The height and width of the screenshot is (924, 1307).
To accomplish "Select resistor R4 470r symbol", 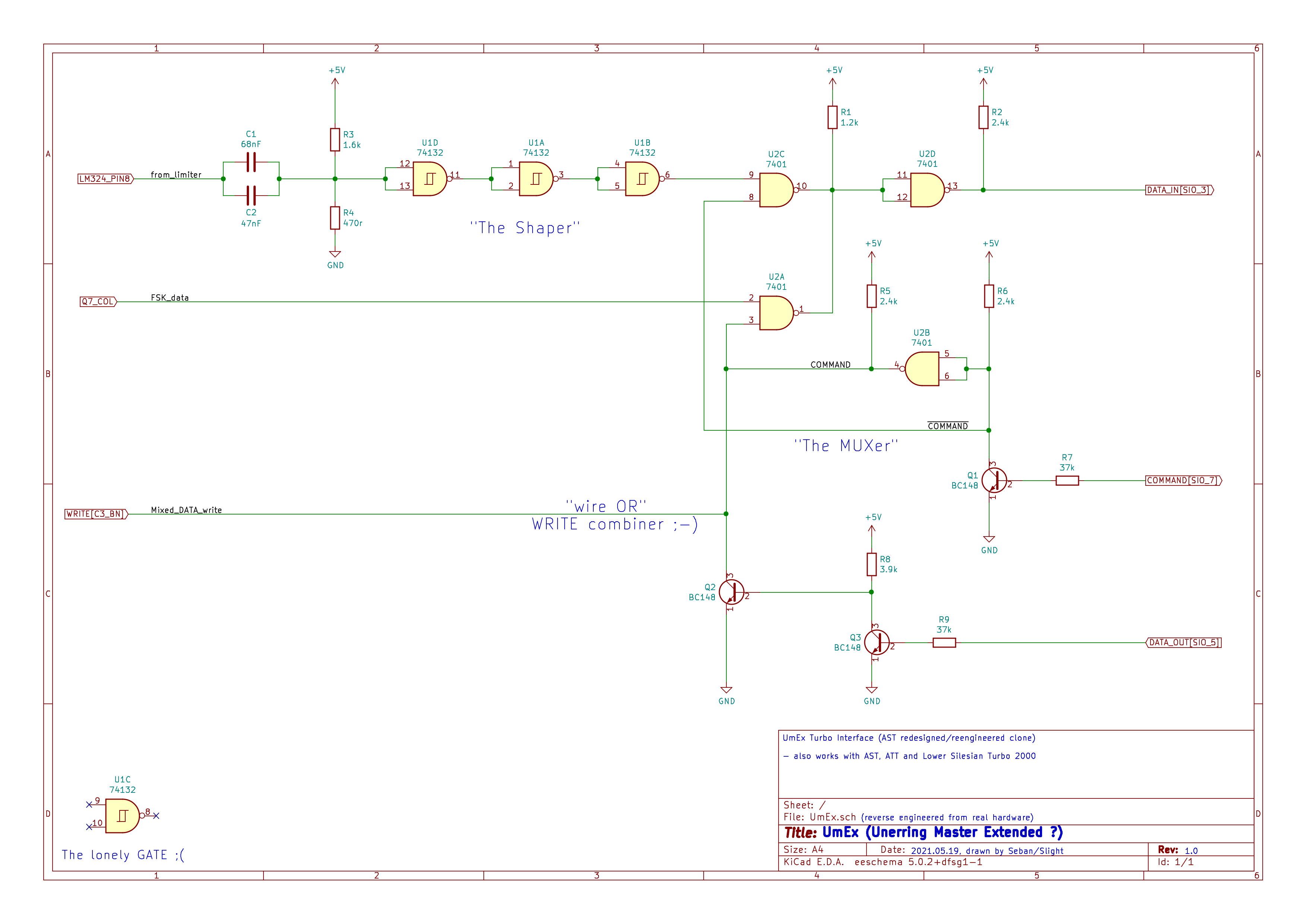I will click(335, 218).
